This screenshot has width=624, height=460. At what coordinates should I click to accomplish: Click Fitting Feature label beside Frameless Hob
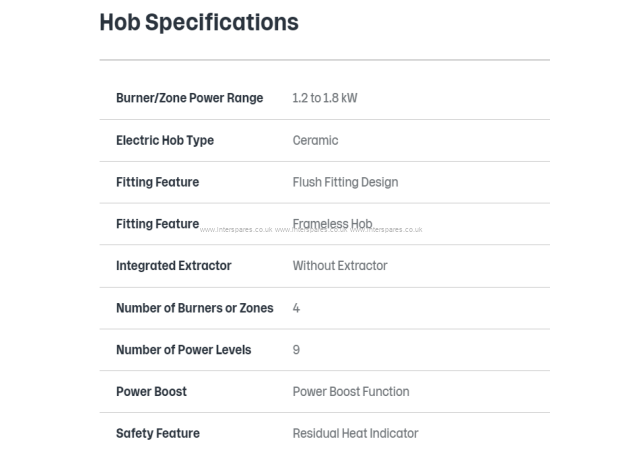(157, 224)
